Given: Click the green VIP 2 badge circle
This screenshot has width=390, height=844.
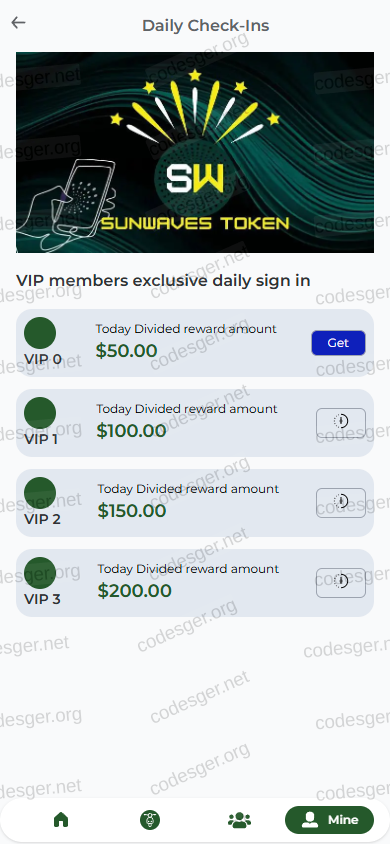Looking at the screenshot, I should pyautogui.click(x=40, y=493).
